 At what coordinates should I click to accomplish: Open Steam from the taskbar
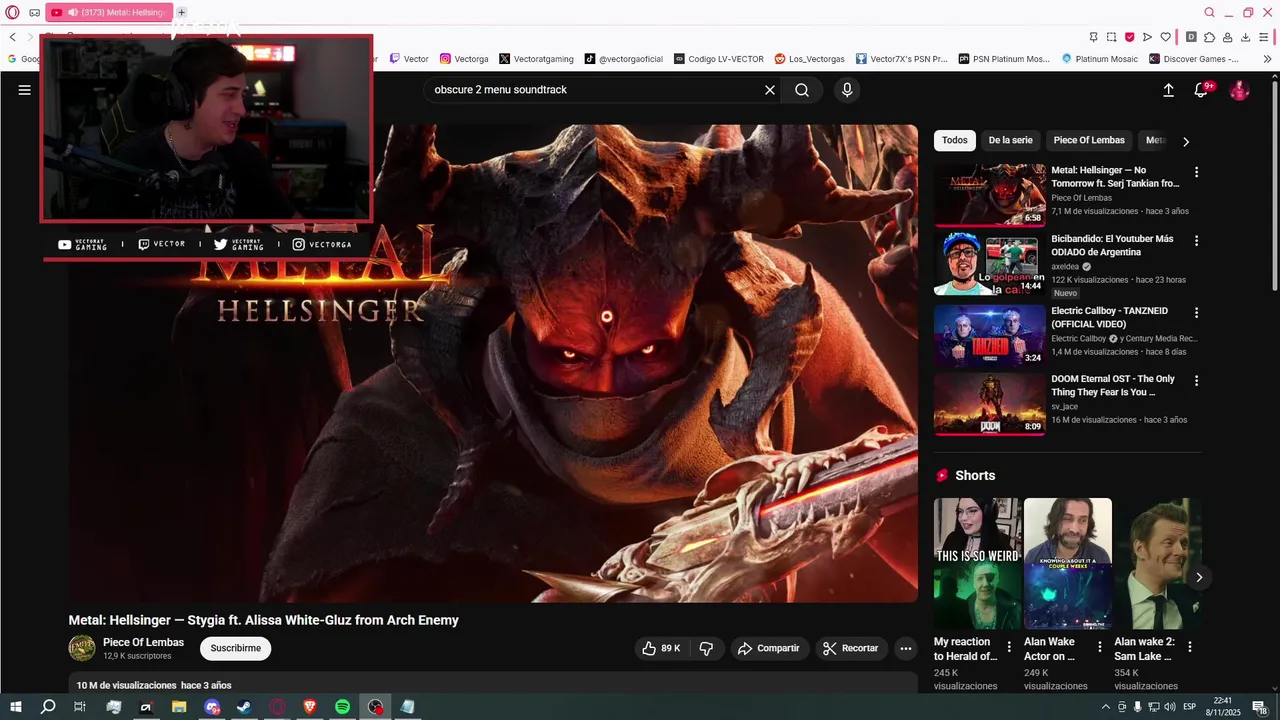[244, 707]
